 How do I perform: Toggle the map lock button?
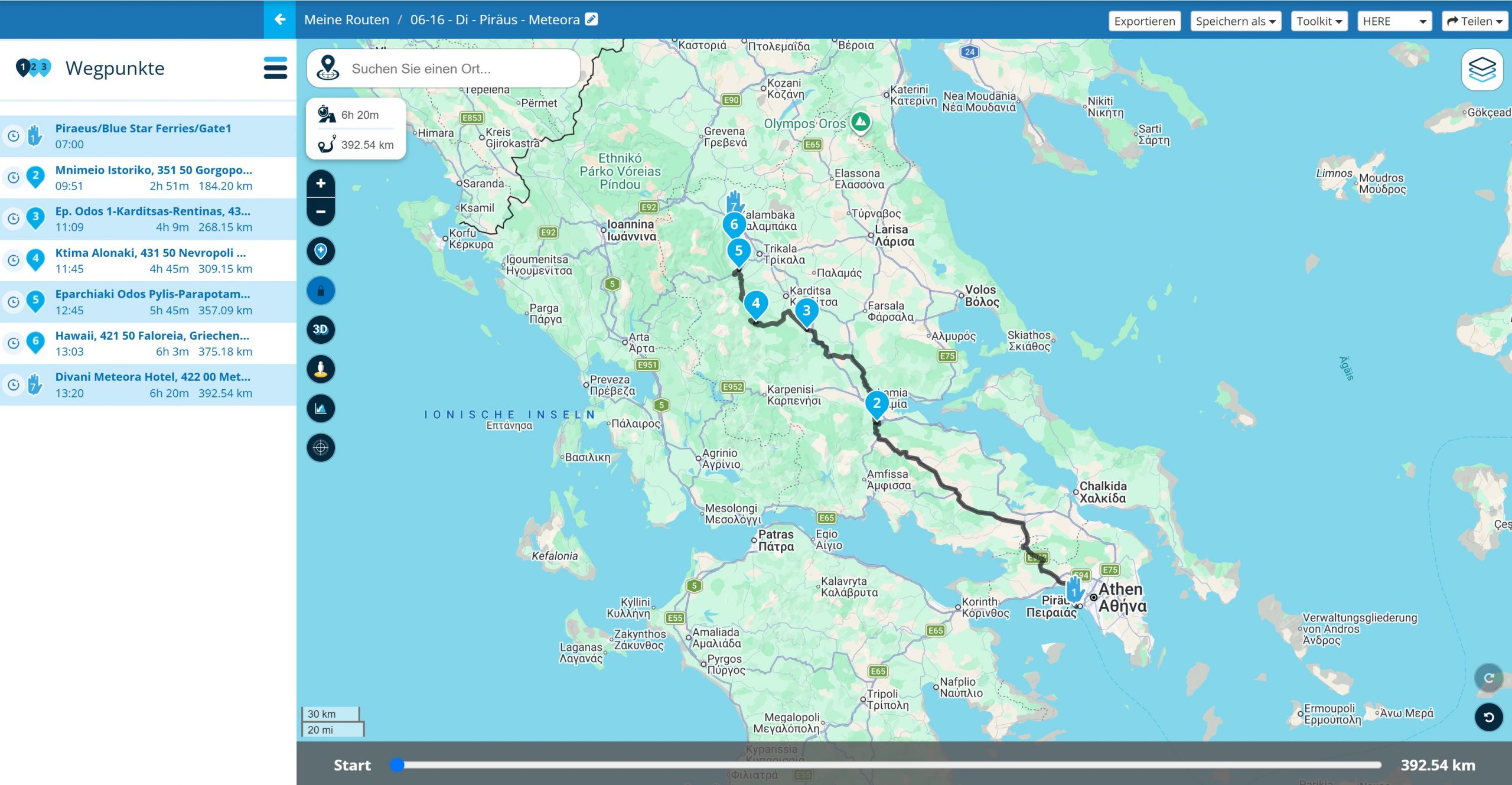tap(321, 291)
